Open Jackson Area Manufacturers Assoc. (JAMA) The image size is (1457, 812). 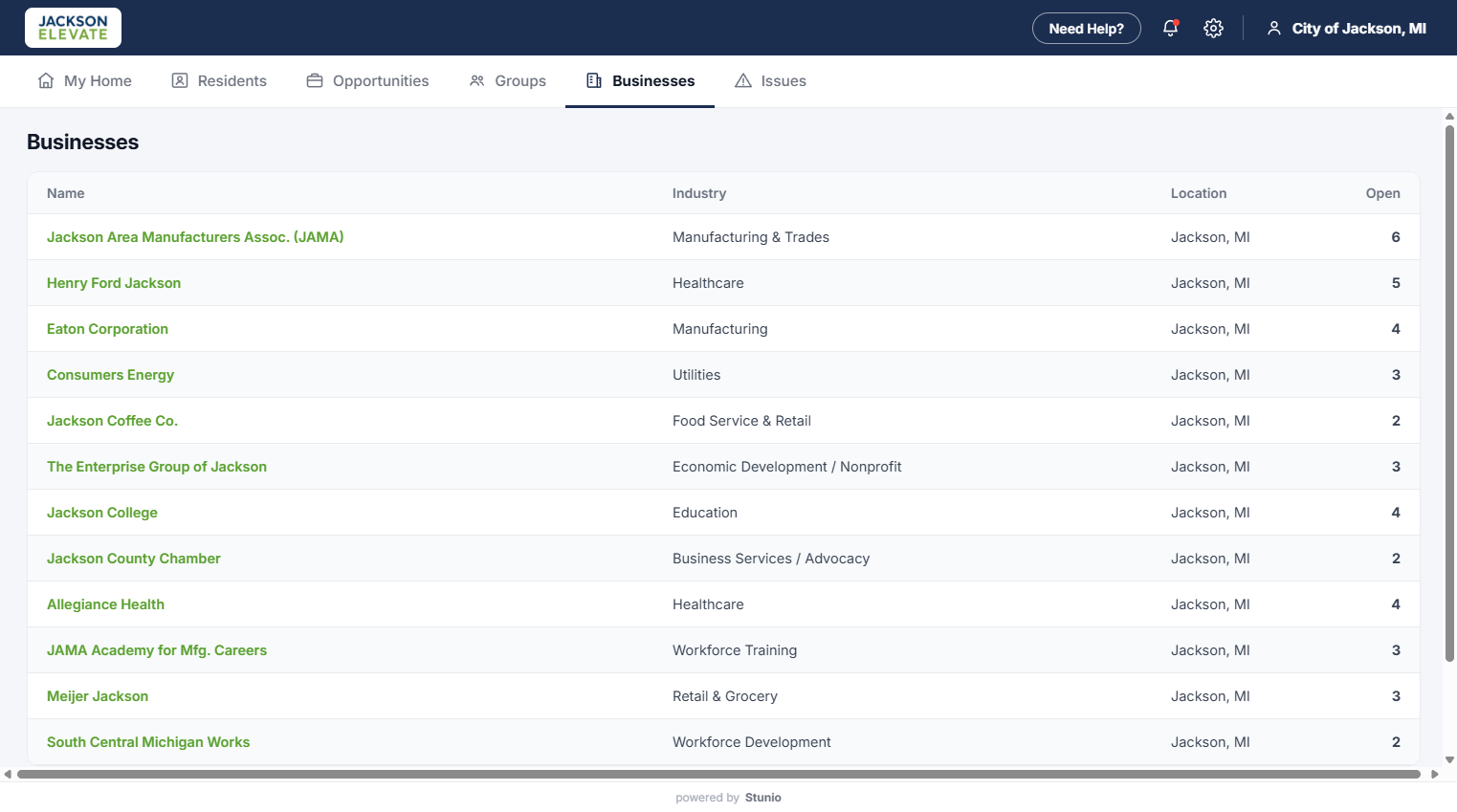195,237
